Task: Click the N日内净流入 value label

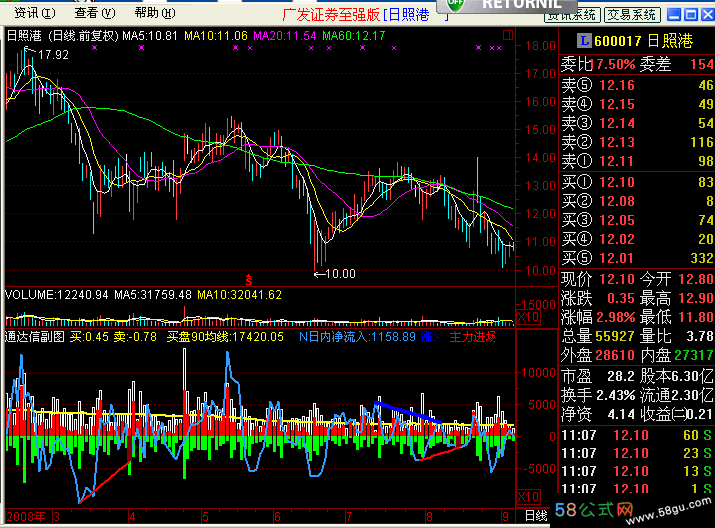Action: 357,337
